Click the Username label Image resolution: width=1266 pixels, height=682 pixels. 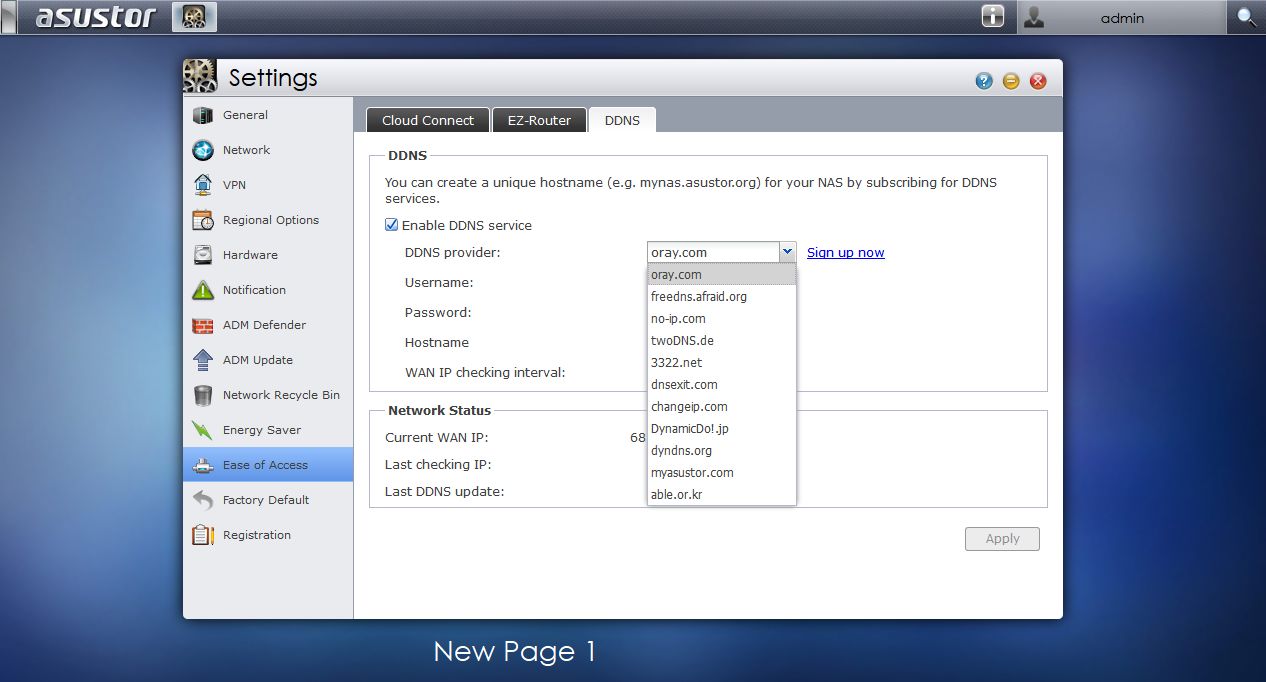tap(439, 282)
